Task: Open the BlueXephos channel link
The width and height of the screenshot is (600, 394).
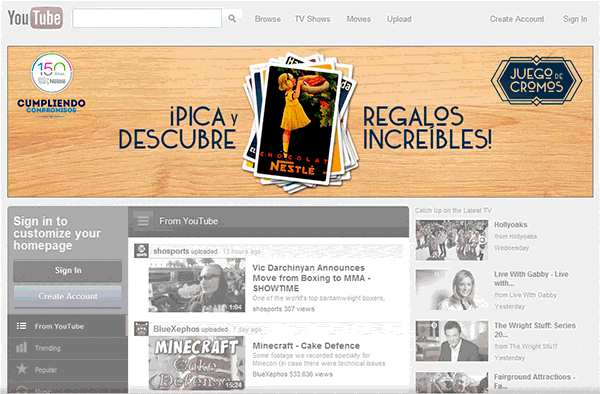Action: point(176,329)
